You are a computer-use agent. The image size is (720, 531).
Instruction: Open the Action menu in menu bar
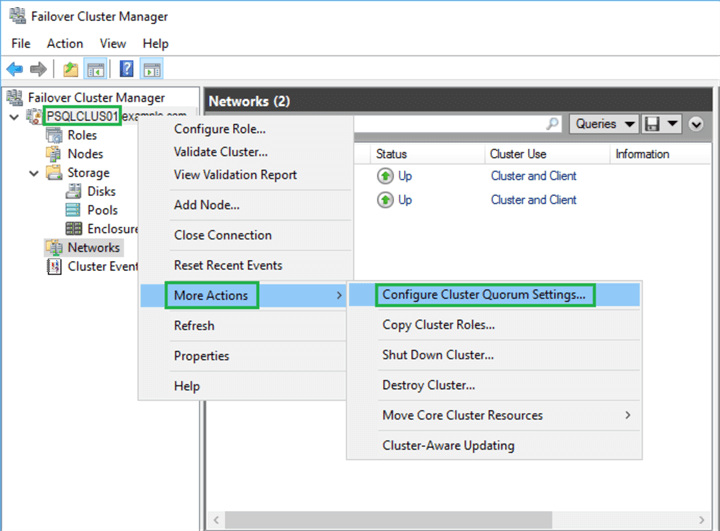[65, 44]
